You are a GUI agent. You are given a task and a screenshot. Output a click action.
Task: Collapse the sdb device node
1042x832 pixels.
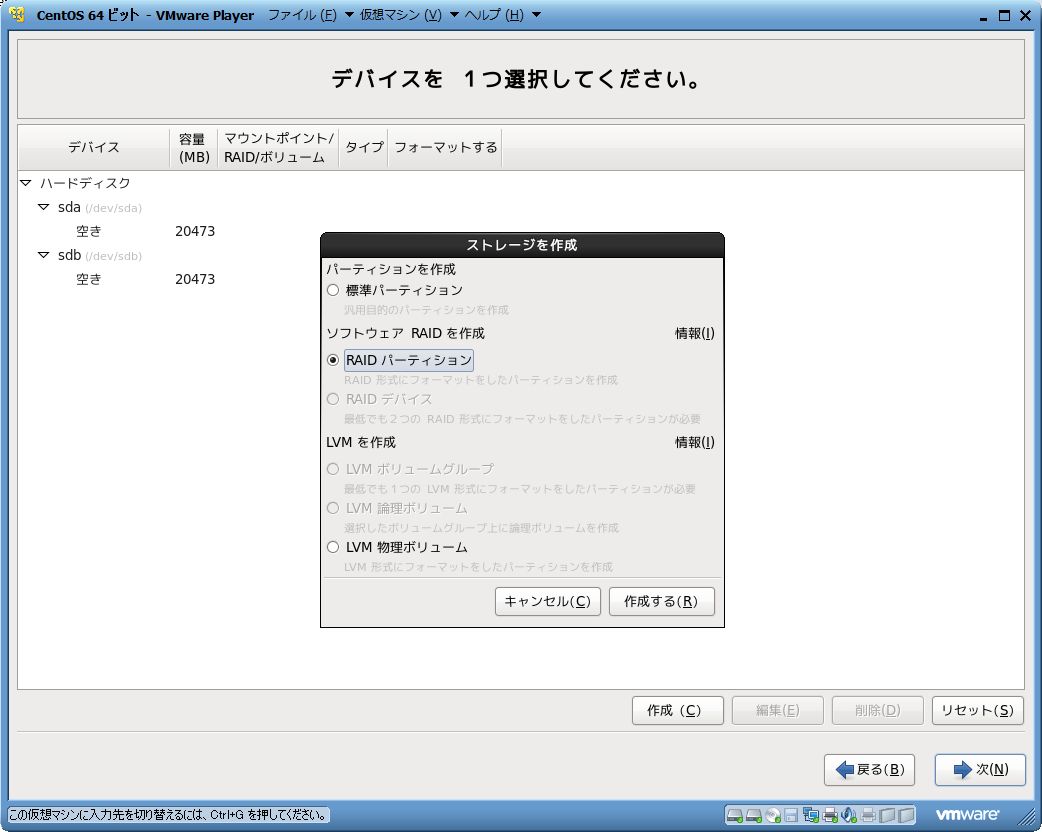(x=44, y=255)
